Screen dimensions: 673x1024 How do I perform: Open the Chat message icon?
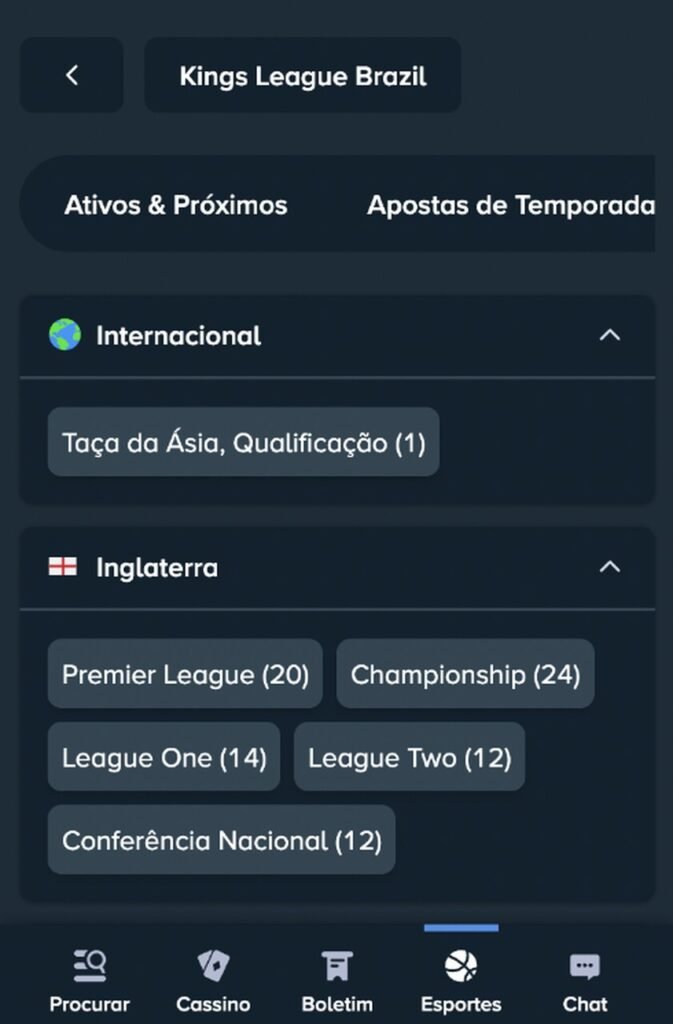[x=584, y=965]
